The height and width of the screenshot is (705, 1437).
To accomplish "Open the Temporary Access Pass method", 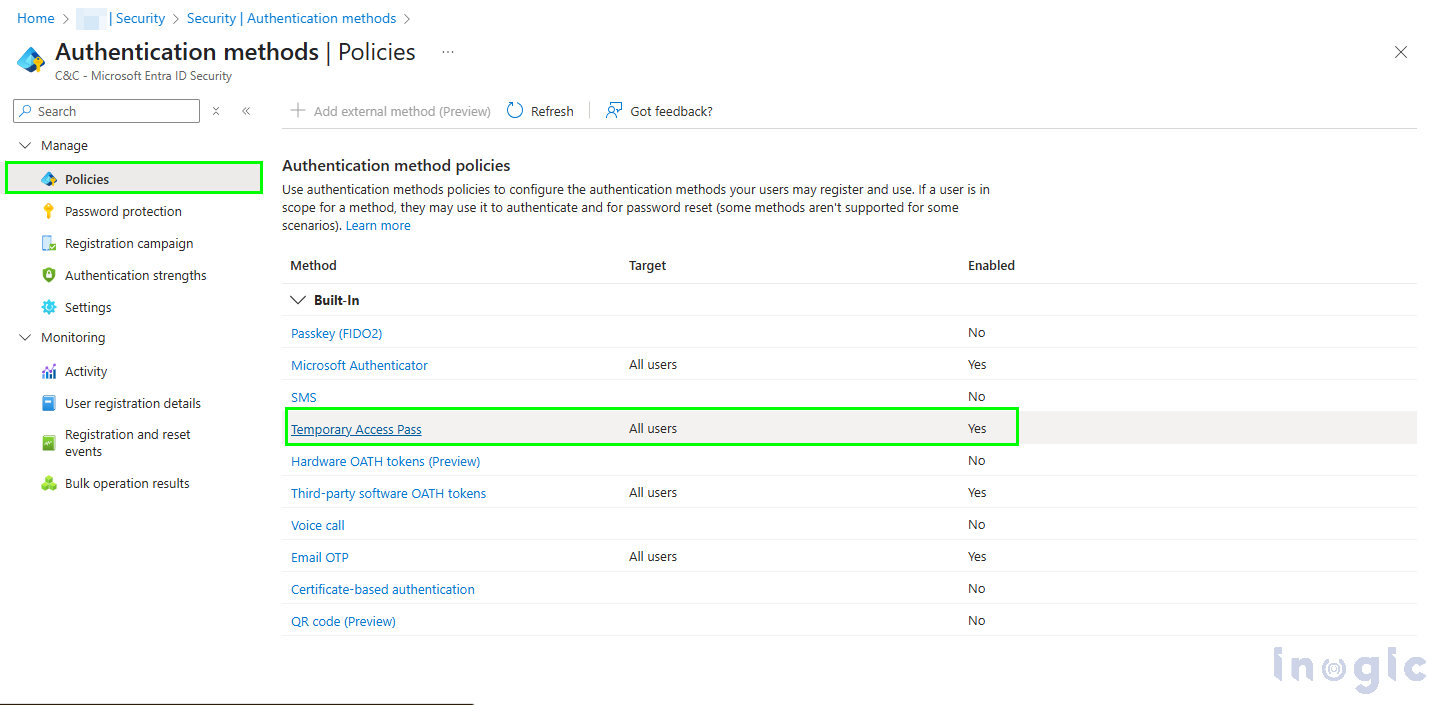I will tap(356, 429).
